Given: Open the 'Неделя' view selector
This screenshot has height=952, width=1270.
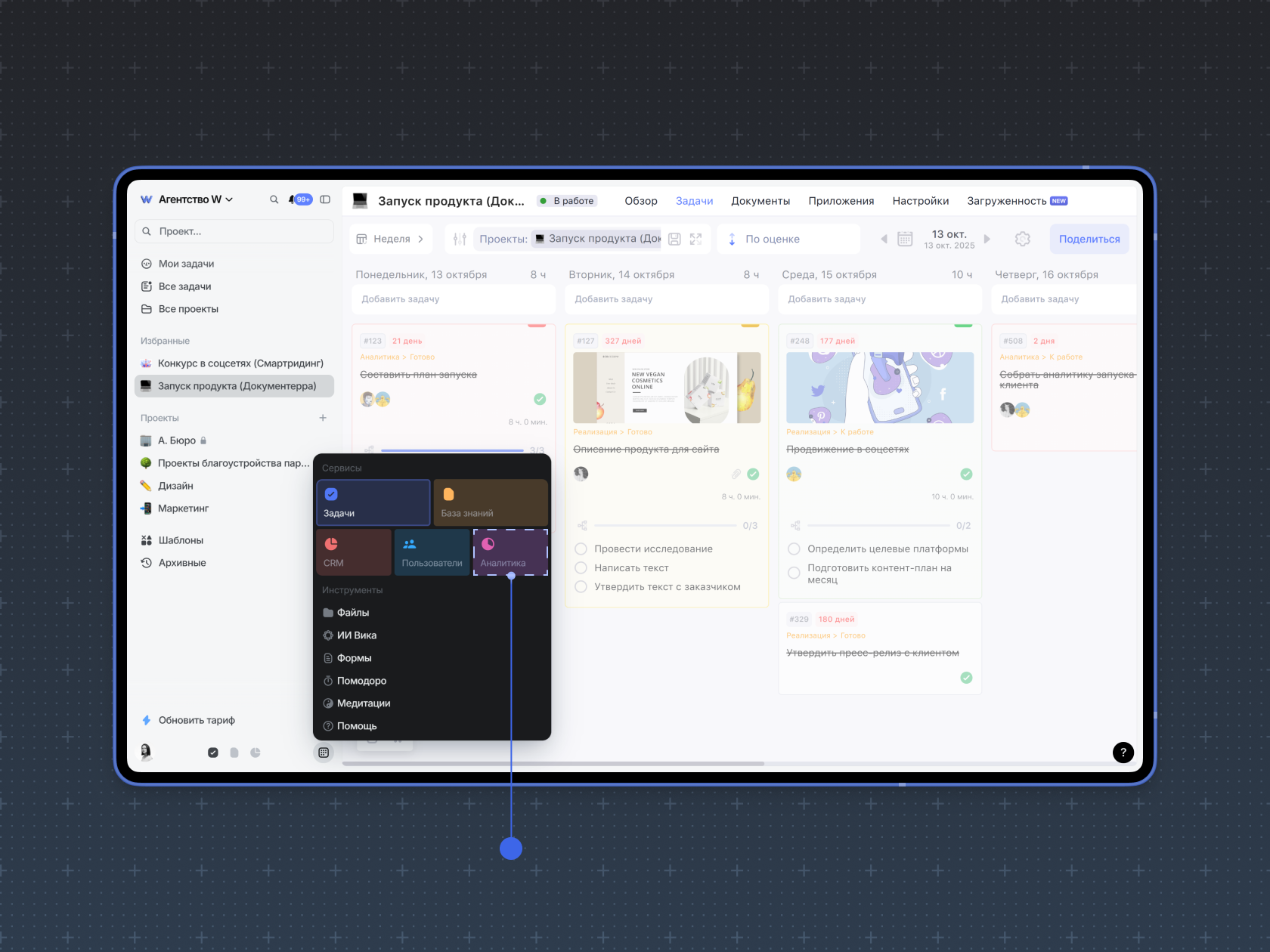Looking at the screenshot, I should [392, 239].
